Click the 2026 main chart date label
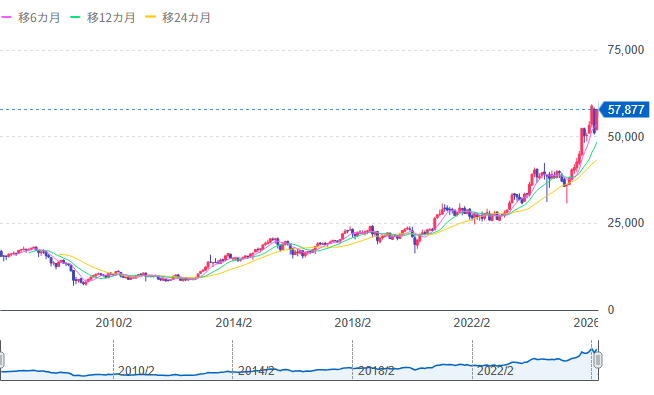 coord(586,323)
